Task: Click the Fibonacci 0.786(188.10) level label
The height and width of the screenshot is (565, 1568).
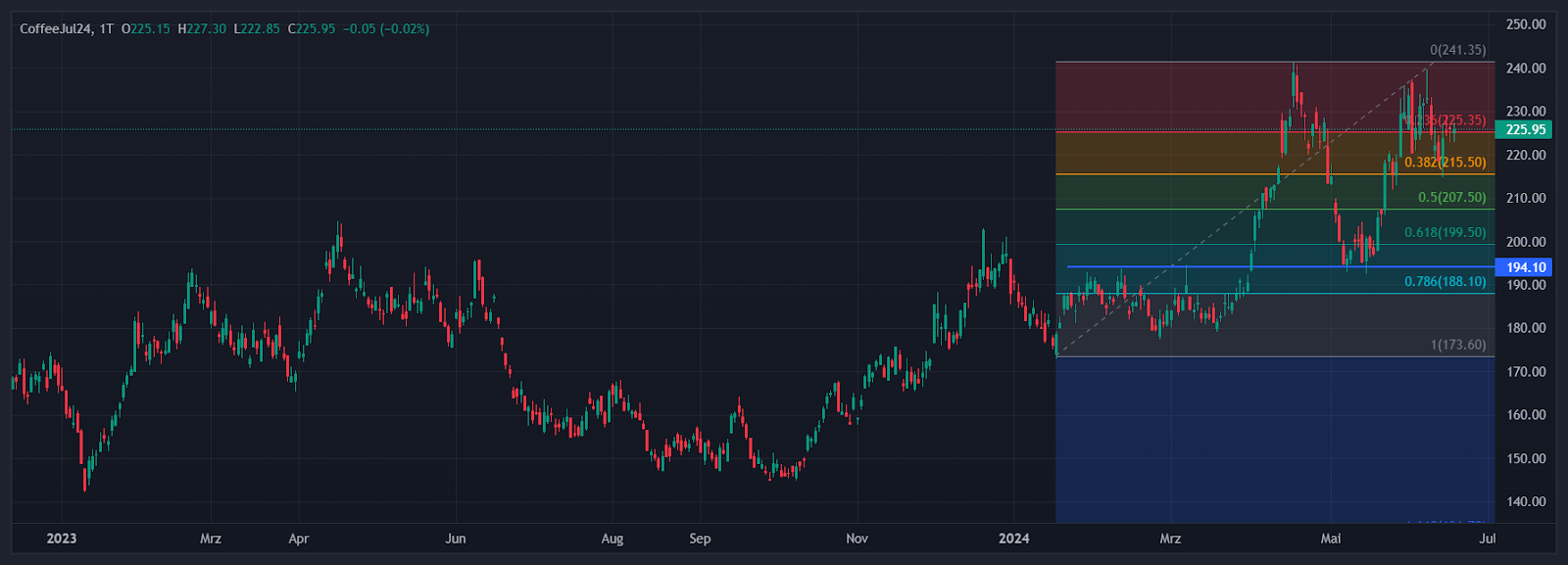Action: (x=1445, y=282)
